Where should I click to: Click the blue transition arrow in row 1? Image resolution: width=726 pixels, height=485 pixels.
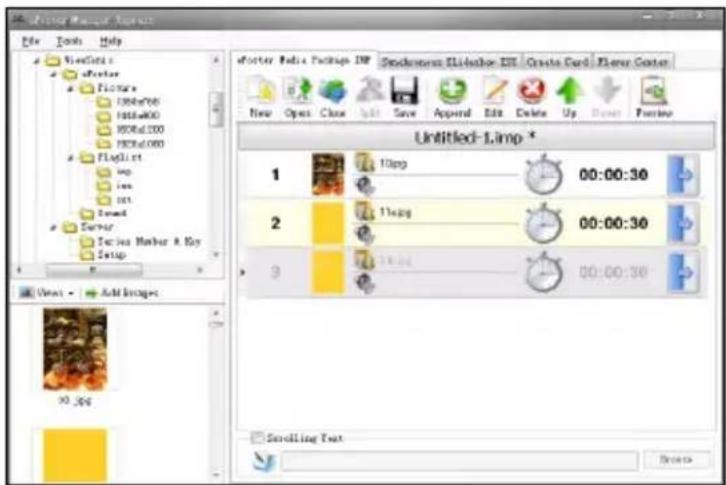coord(683,176)
